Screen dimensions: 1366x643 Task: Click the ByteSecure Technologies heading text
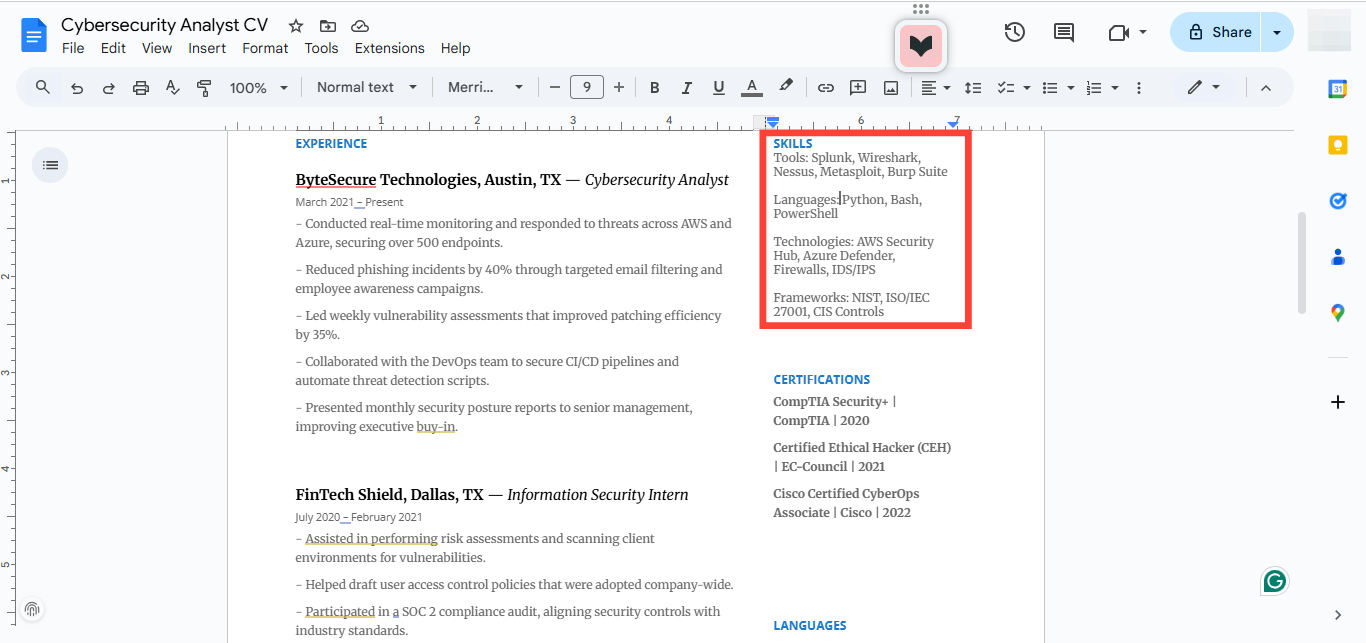(428, 180)
